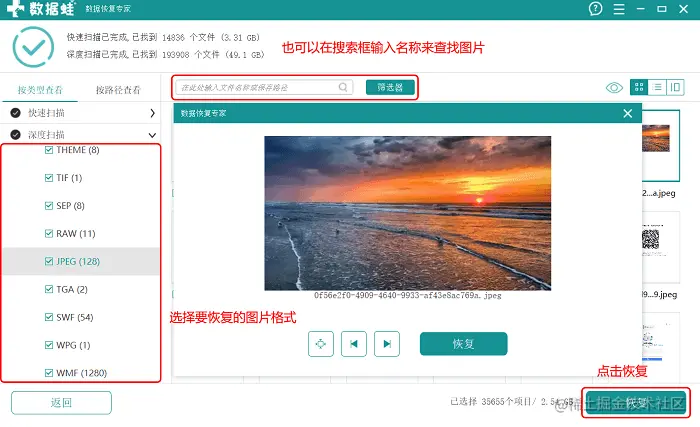This screenshot has height=427, width=700.
Task: Switch to list view
Action: coord(657,87)
